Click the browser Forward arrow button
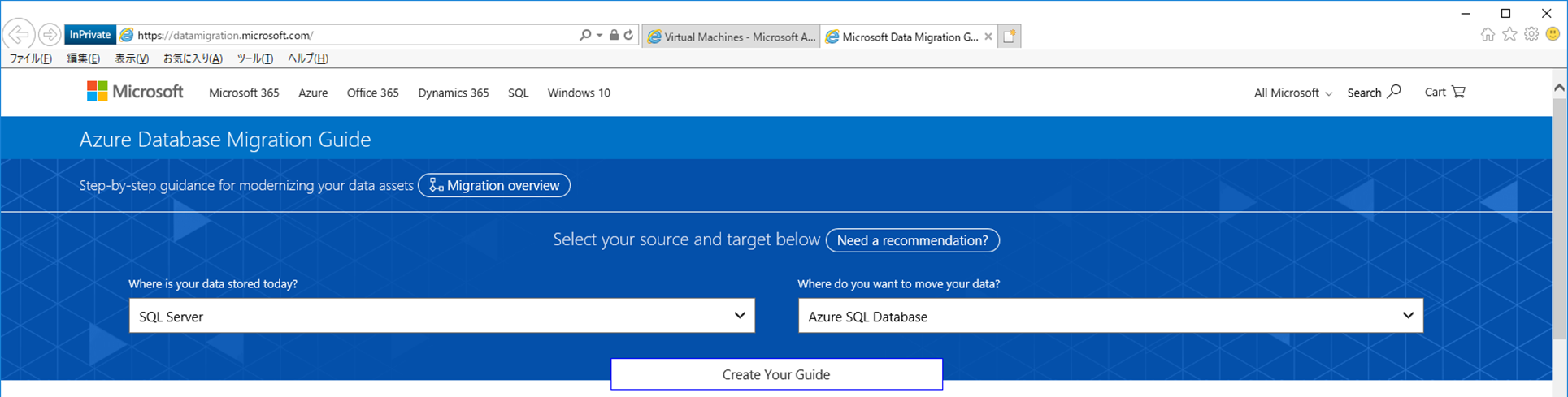 coord(50,35)
